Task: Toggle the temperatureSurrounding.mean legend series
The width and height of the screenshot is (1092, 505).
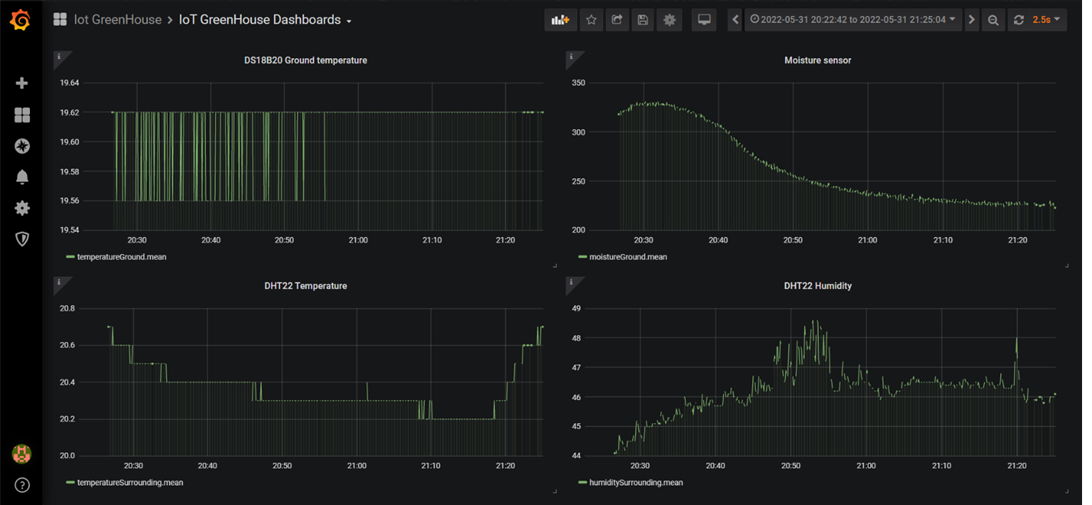Action: coord(130,482)
